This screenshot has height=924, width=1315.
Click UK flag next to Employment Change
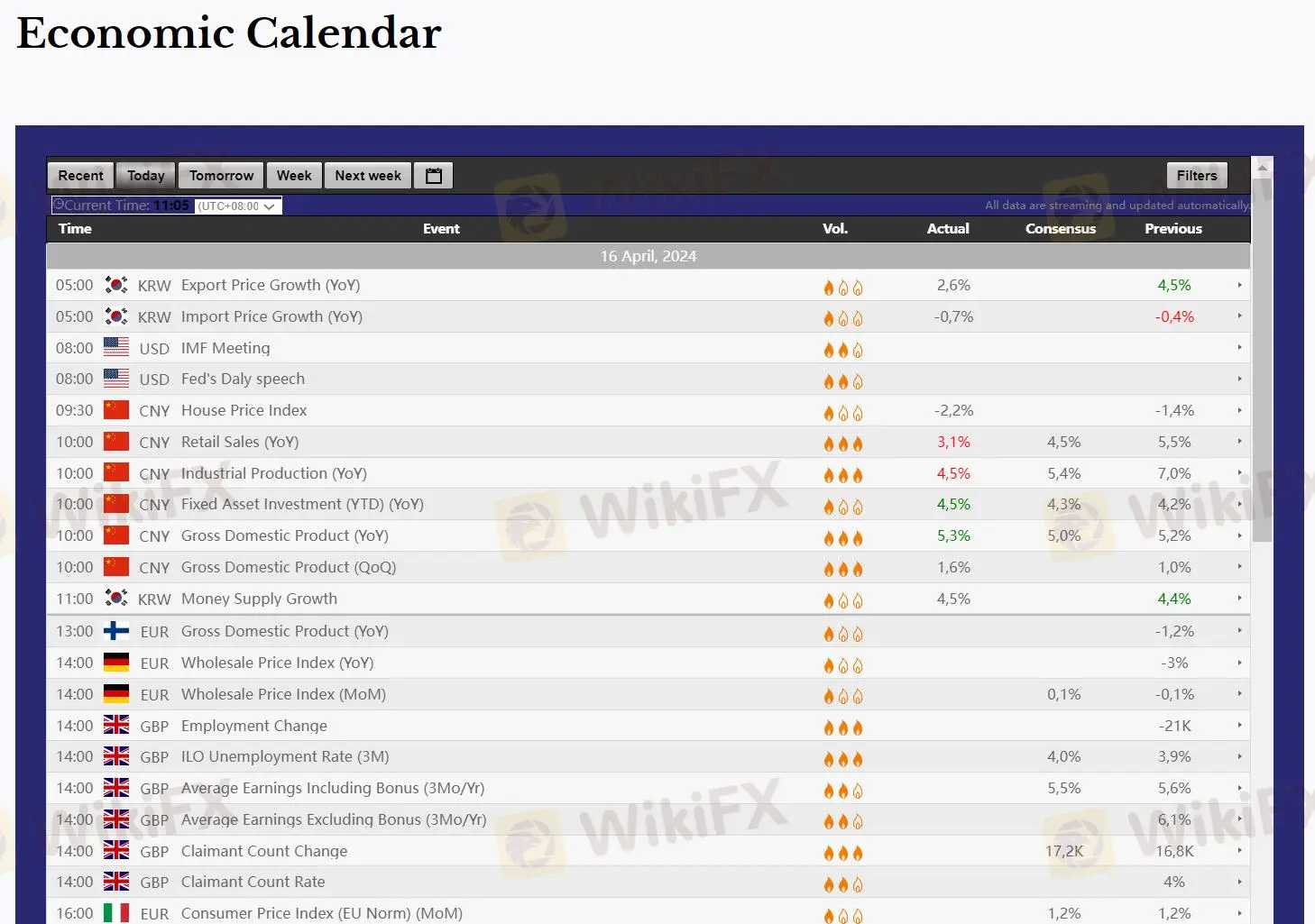pos(115,725)
